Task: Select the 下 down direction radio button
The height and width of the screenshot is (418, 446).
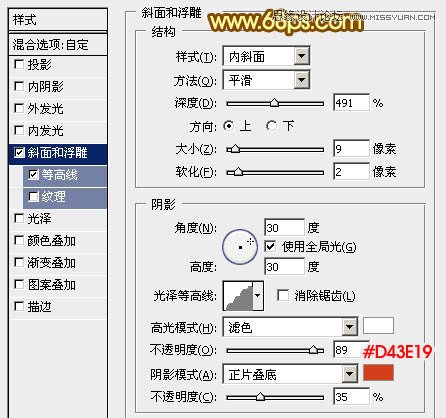Action: point(271,126)
